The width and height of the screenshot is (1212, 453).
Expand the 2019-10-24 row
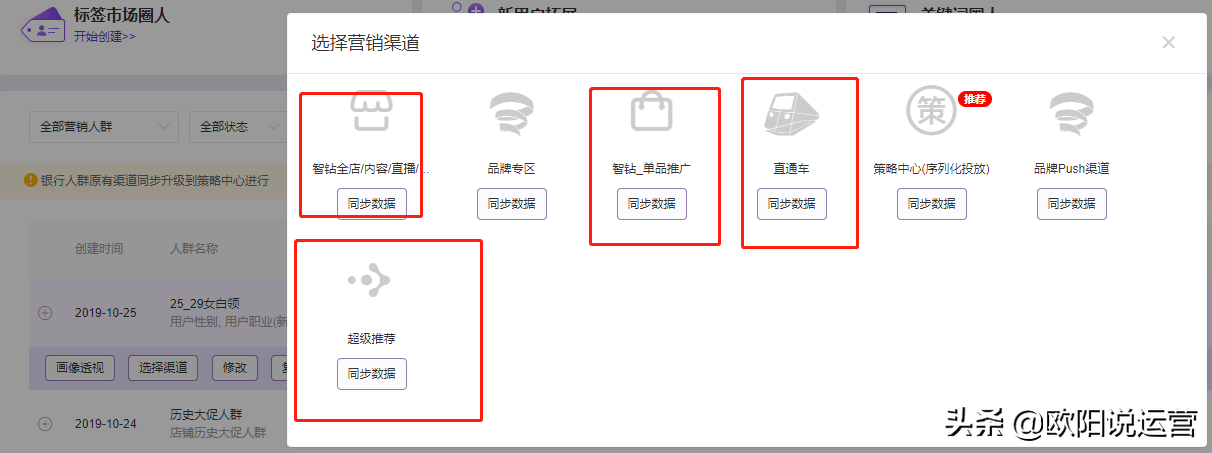click(45, 424)
